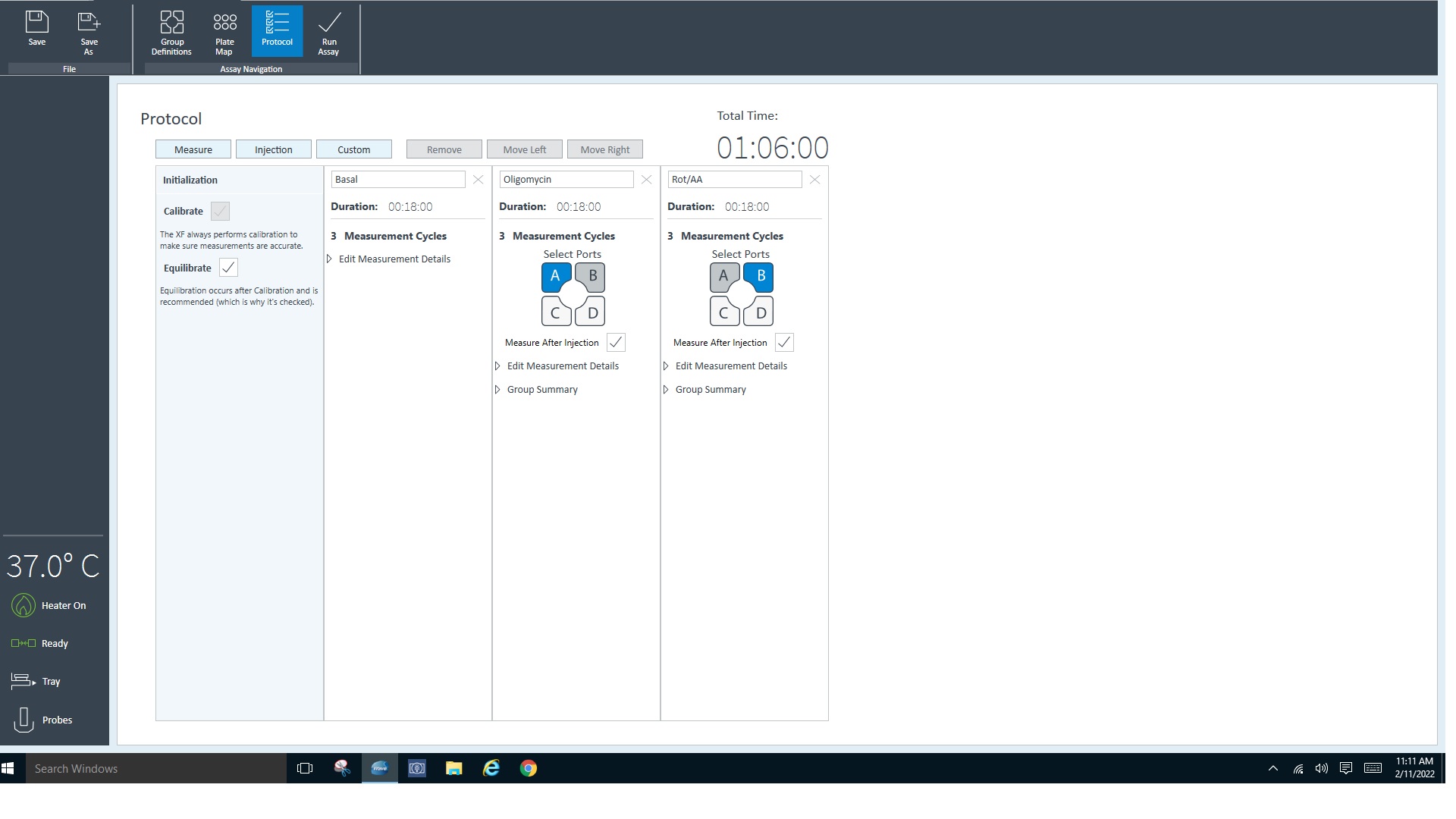Click the Tray eject icon
1456x819 pixels.
click(x=23, y=681)
